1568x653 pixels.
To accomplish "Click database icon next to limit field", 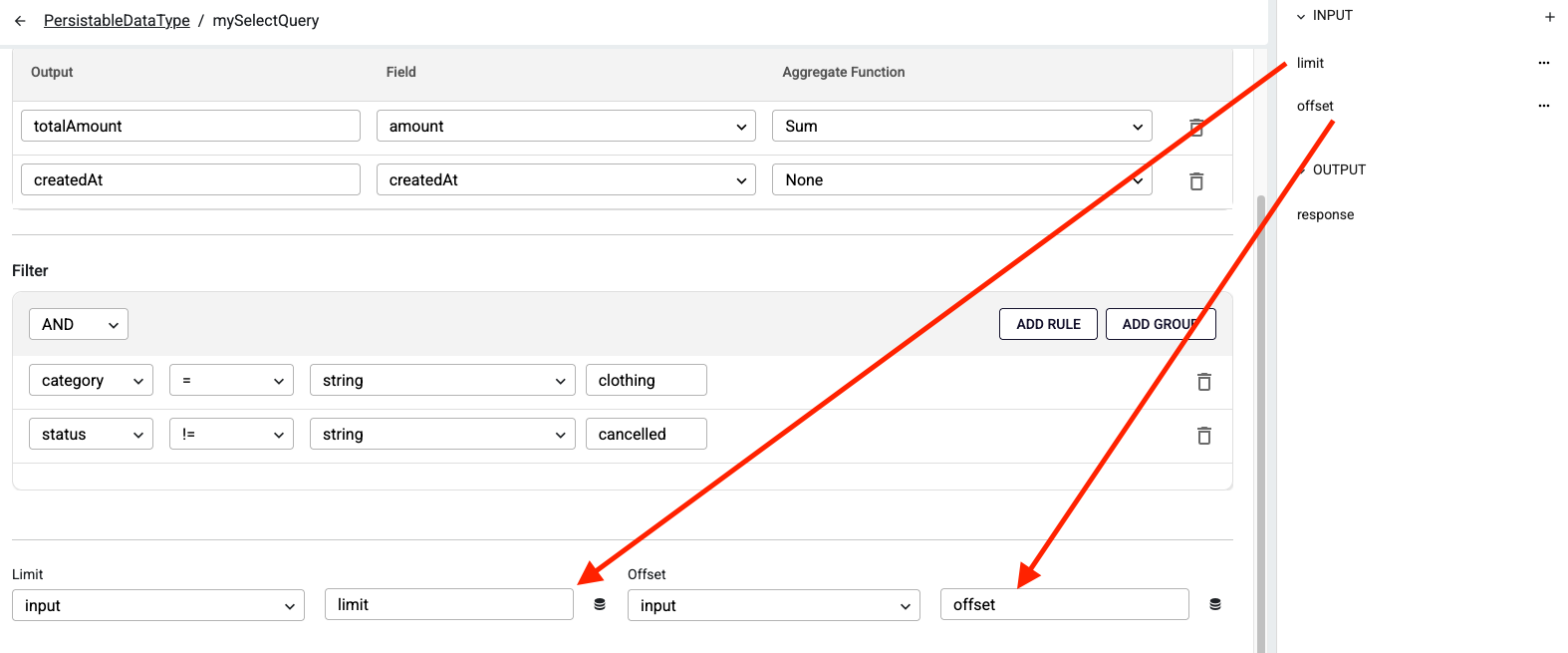I will (600, 604).
